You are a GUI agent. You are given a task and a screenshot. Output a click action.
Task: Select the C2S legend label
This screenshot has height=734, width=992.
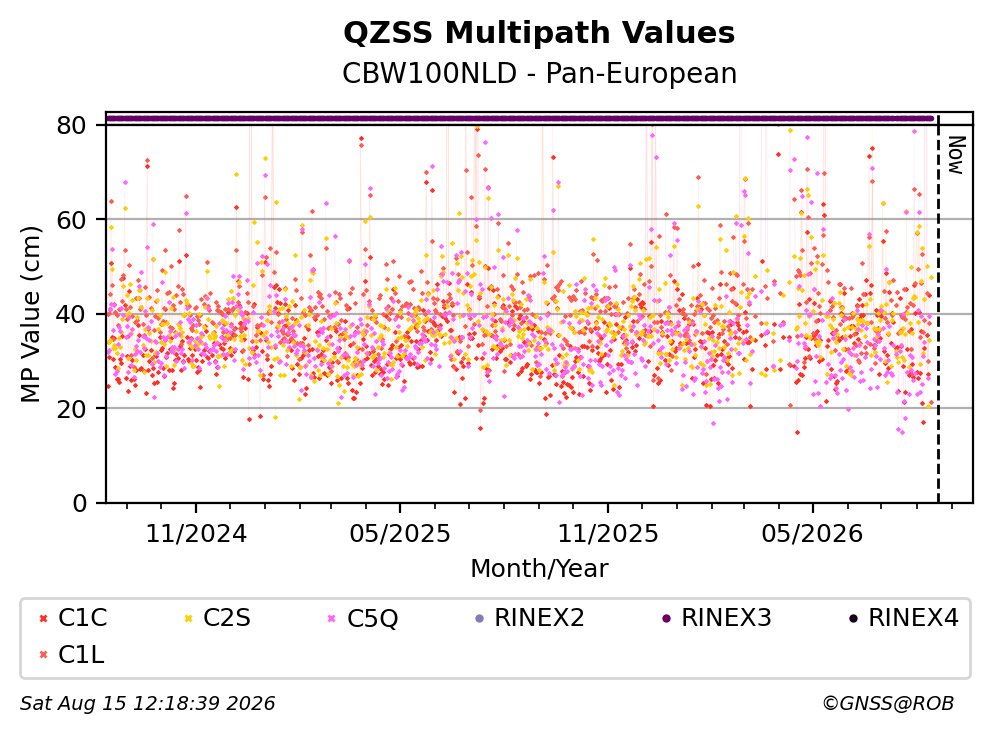click(x=226, y=618)
